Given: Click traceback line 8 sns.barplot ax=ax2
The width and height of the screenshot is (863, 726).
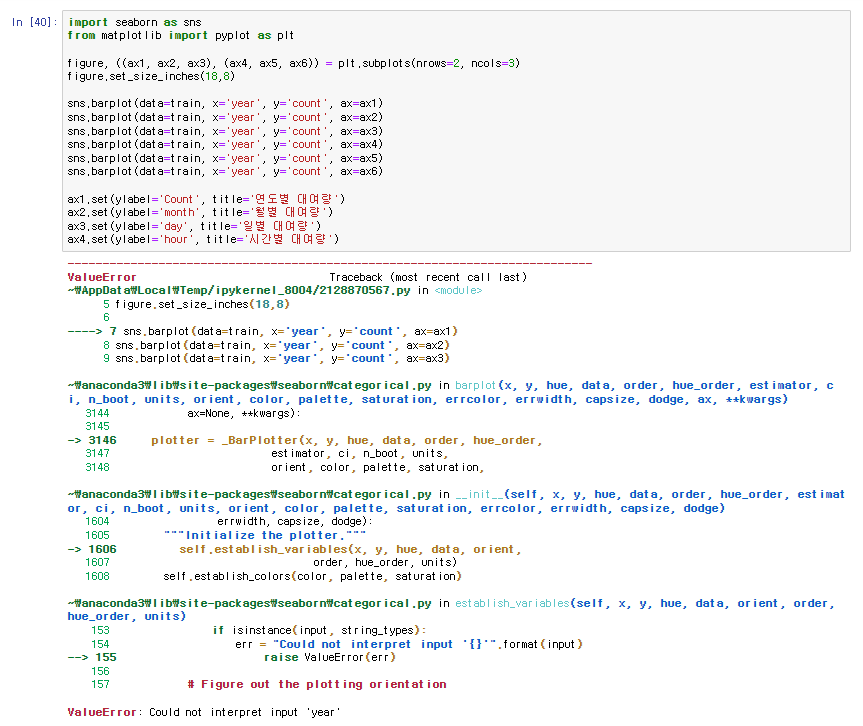Looking at the screenshot, I should (x=276, y=345).
